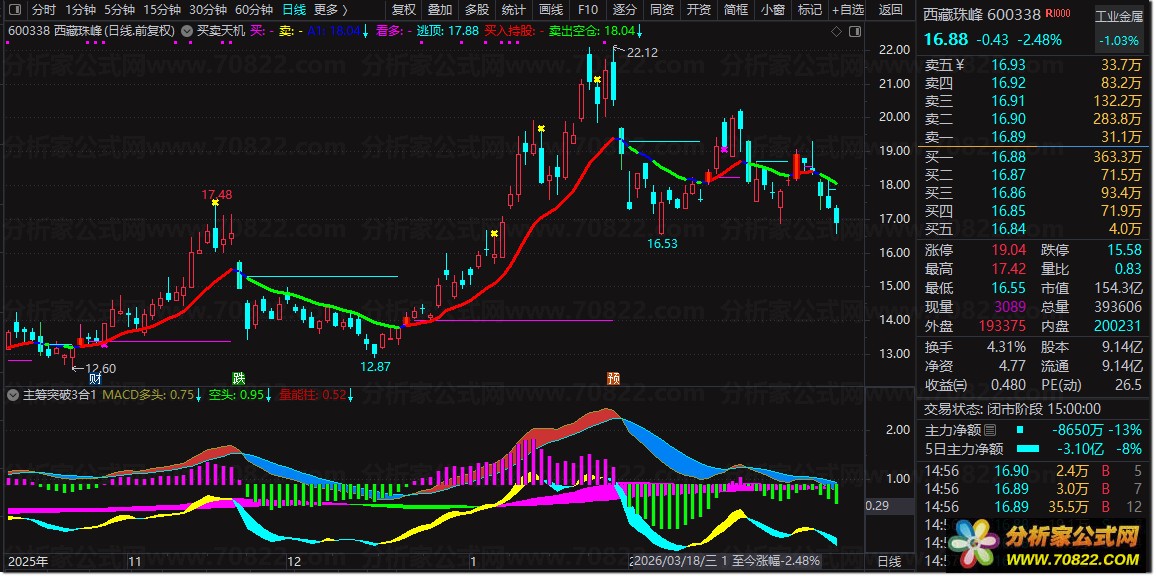Click the 返回 back button

889,9
